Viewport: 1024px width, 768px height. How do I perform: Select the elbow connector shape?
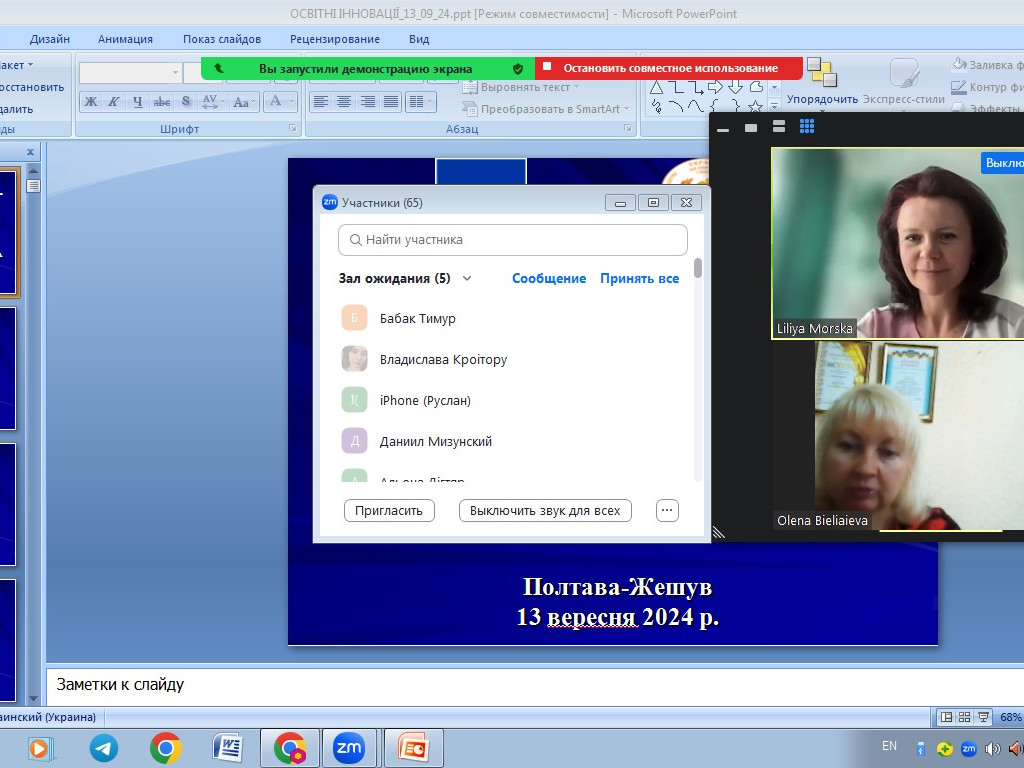677,87
